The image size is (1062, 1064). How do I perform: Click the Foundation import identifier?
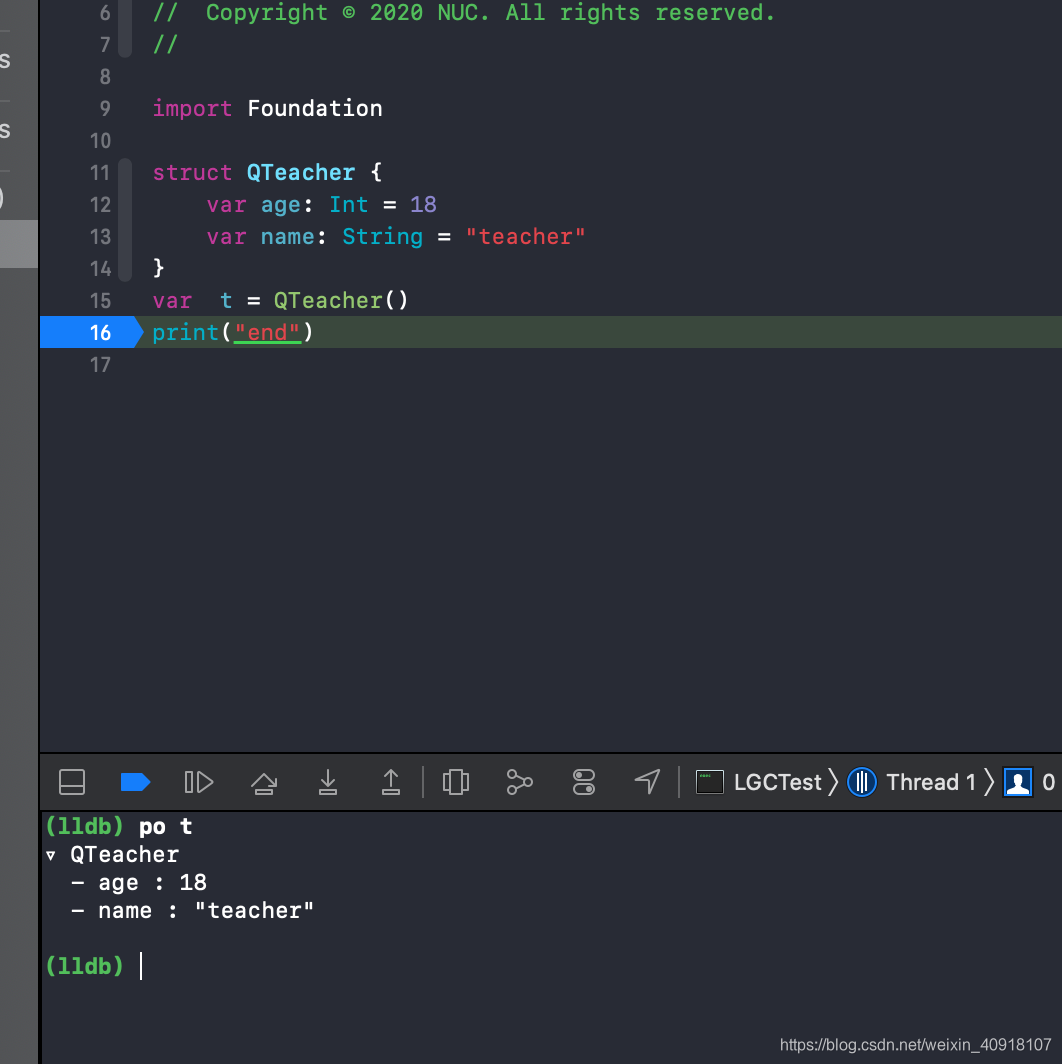pos(315,109)
